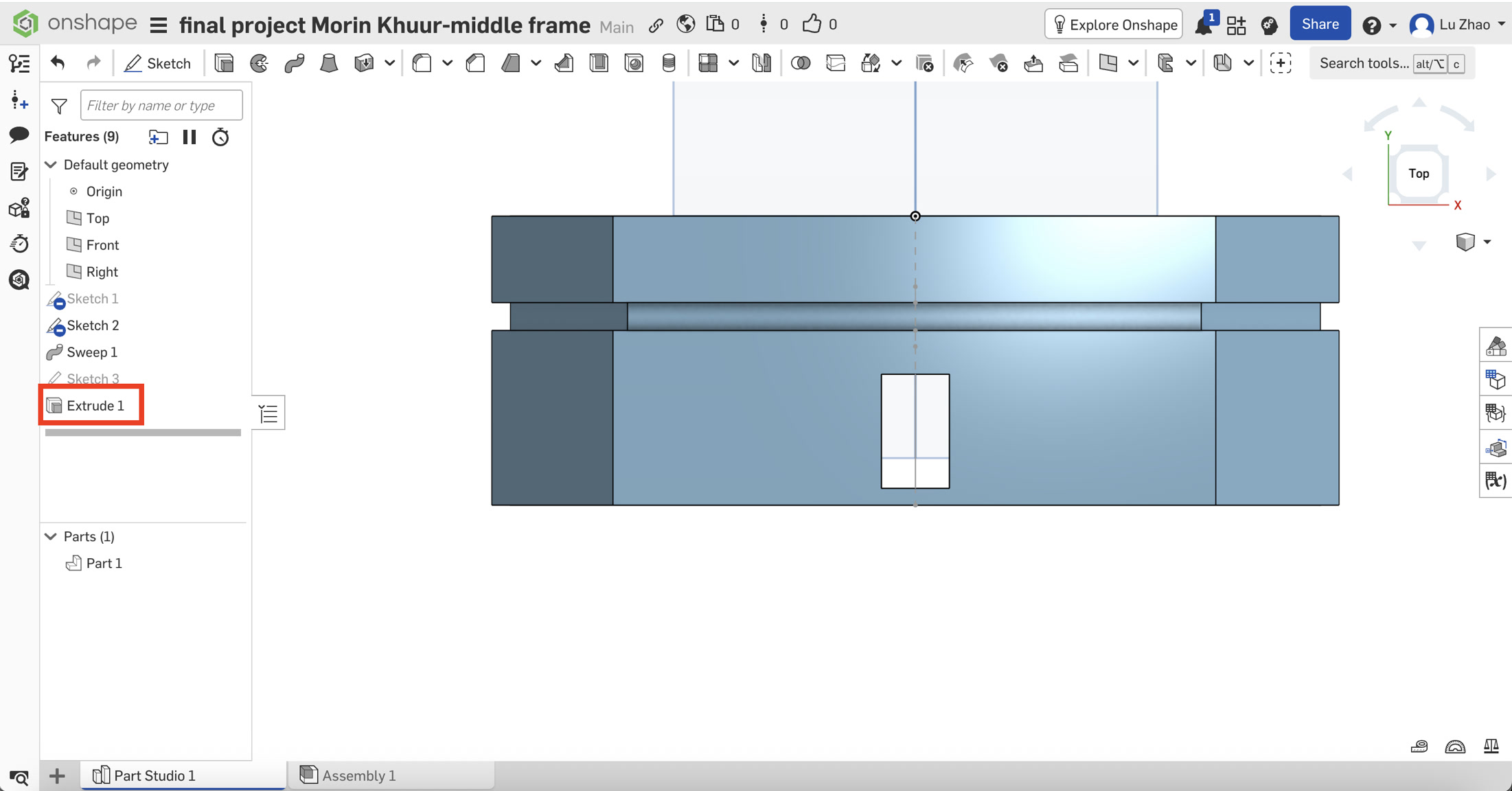Click Explore Onshape button
Image resolution: width=1512 pixels, height=791 pixels.
pyautogui.click(x=1114, y=25)
